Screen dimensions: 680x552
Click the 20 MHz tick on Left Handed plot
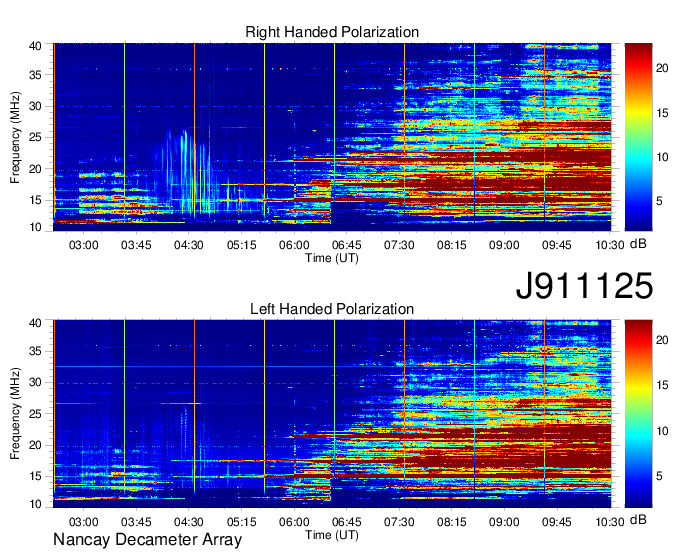[x=35, y=445]
